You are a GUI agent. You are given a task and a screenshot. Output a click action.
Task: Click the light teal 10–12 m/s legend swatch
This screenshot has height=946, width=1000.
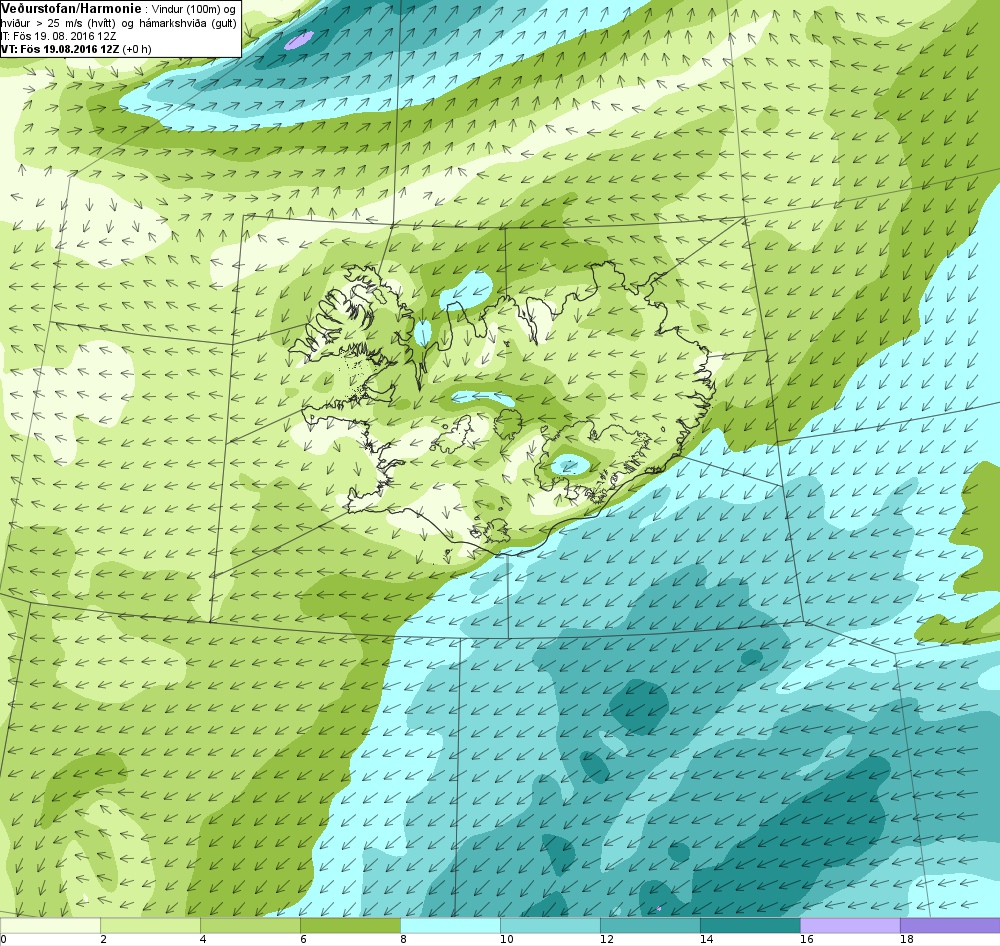coord(550,925)
